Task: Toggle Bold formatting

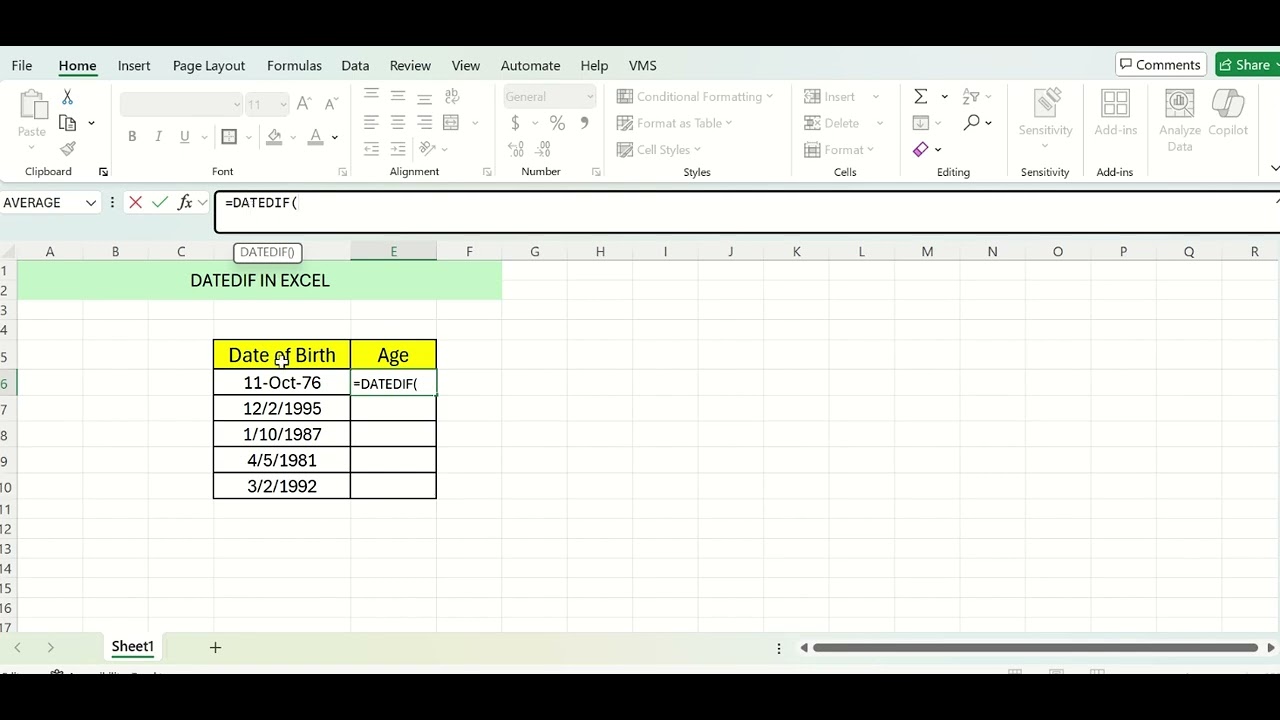Action: coord(132,137)
